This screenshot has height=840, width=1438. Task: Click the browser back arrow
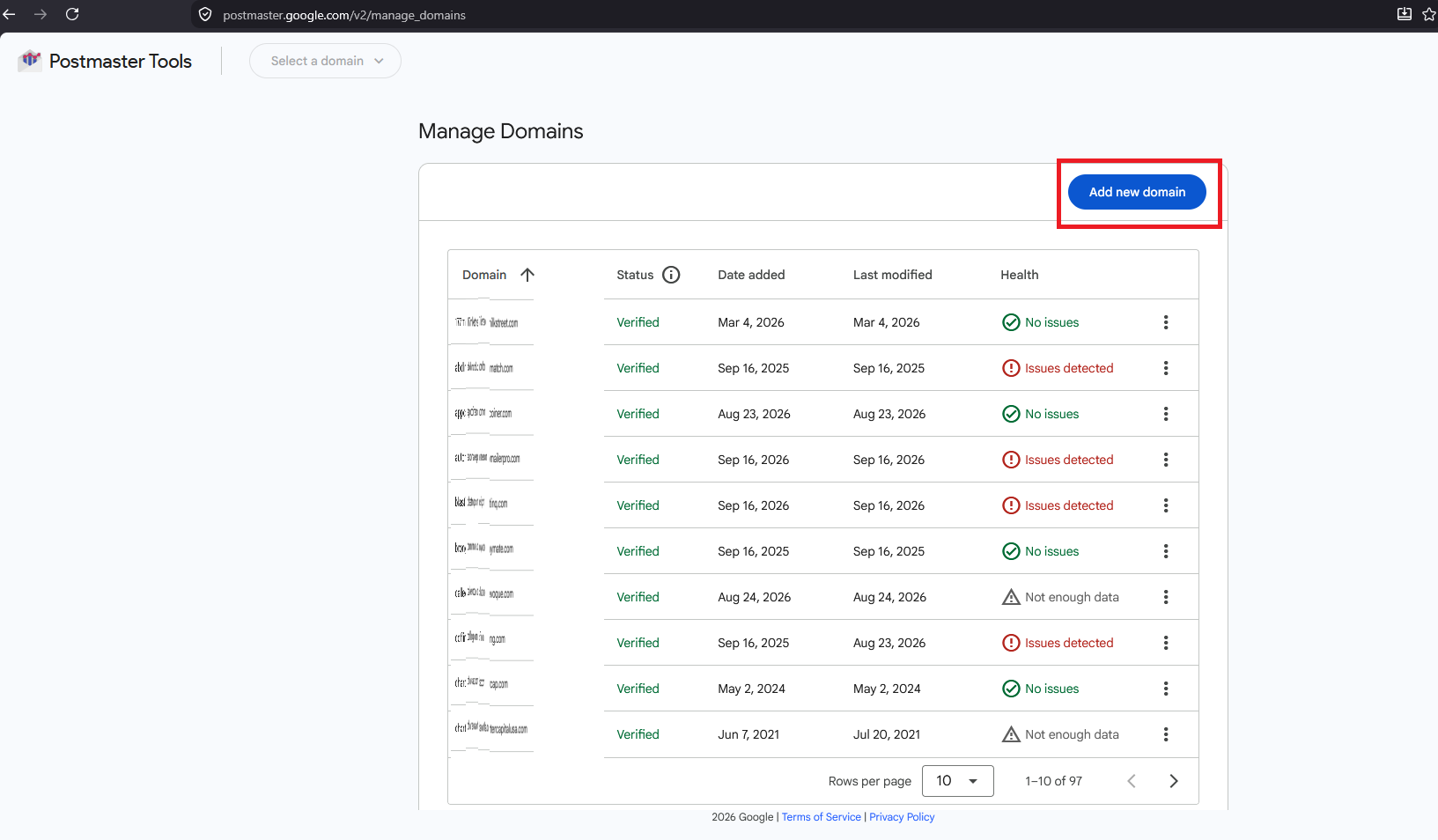click(x=10, y=14)
